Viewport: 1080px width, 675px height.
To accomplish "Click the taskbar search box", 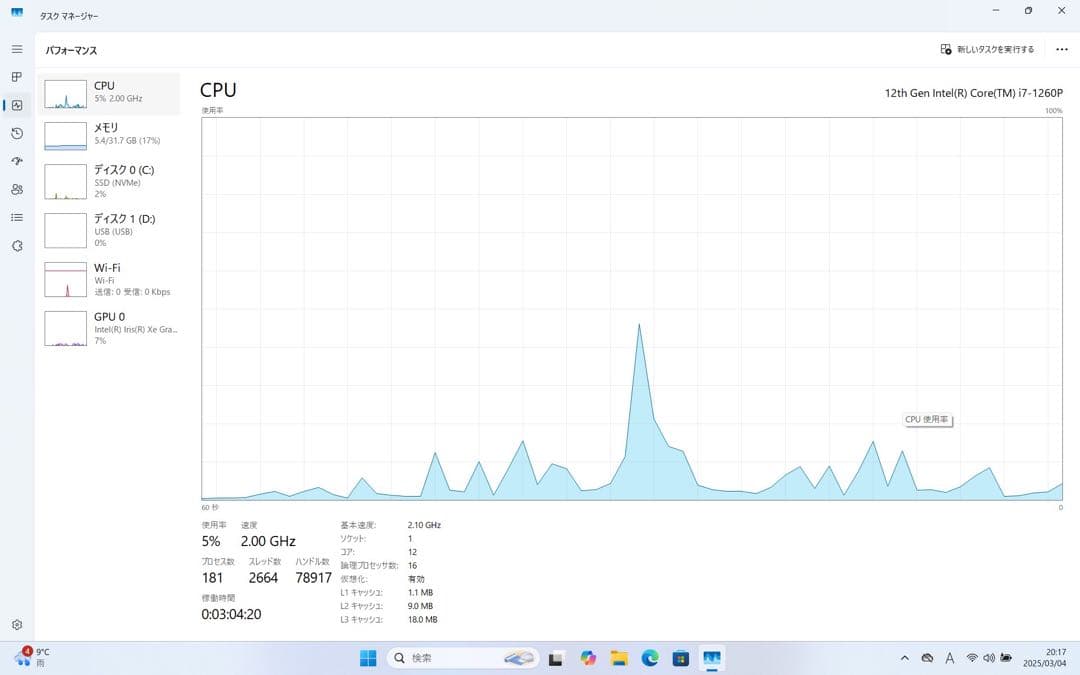I will 450,658.
